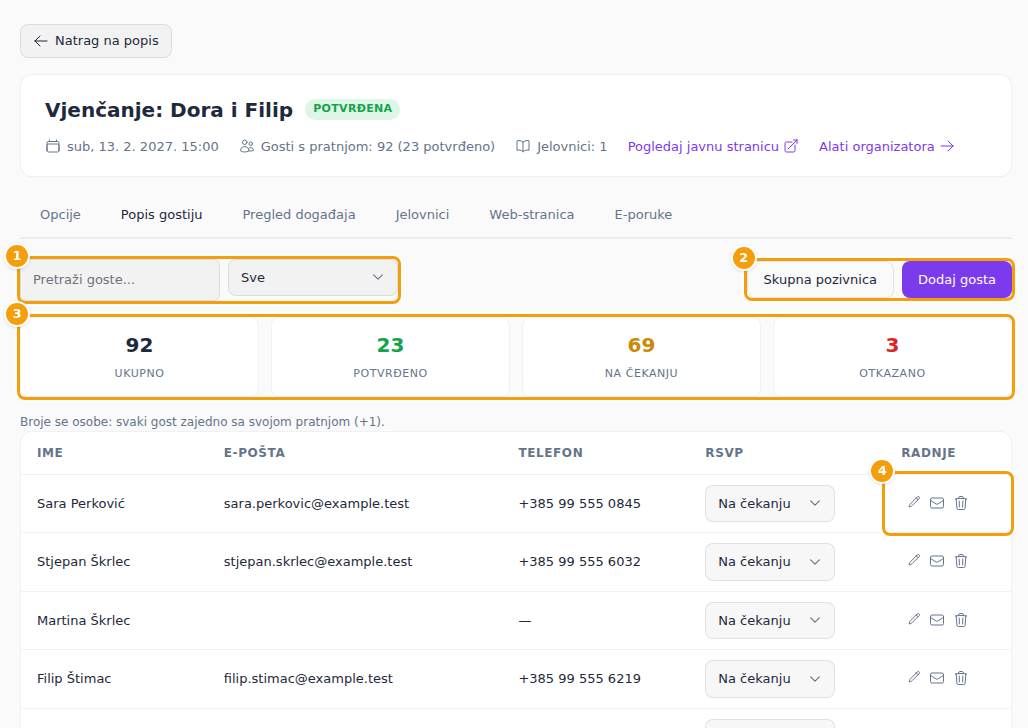
Task: Open the Pregled događaja tab
Action: pyautogui.click(x=299, y=214)
